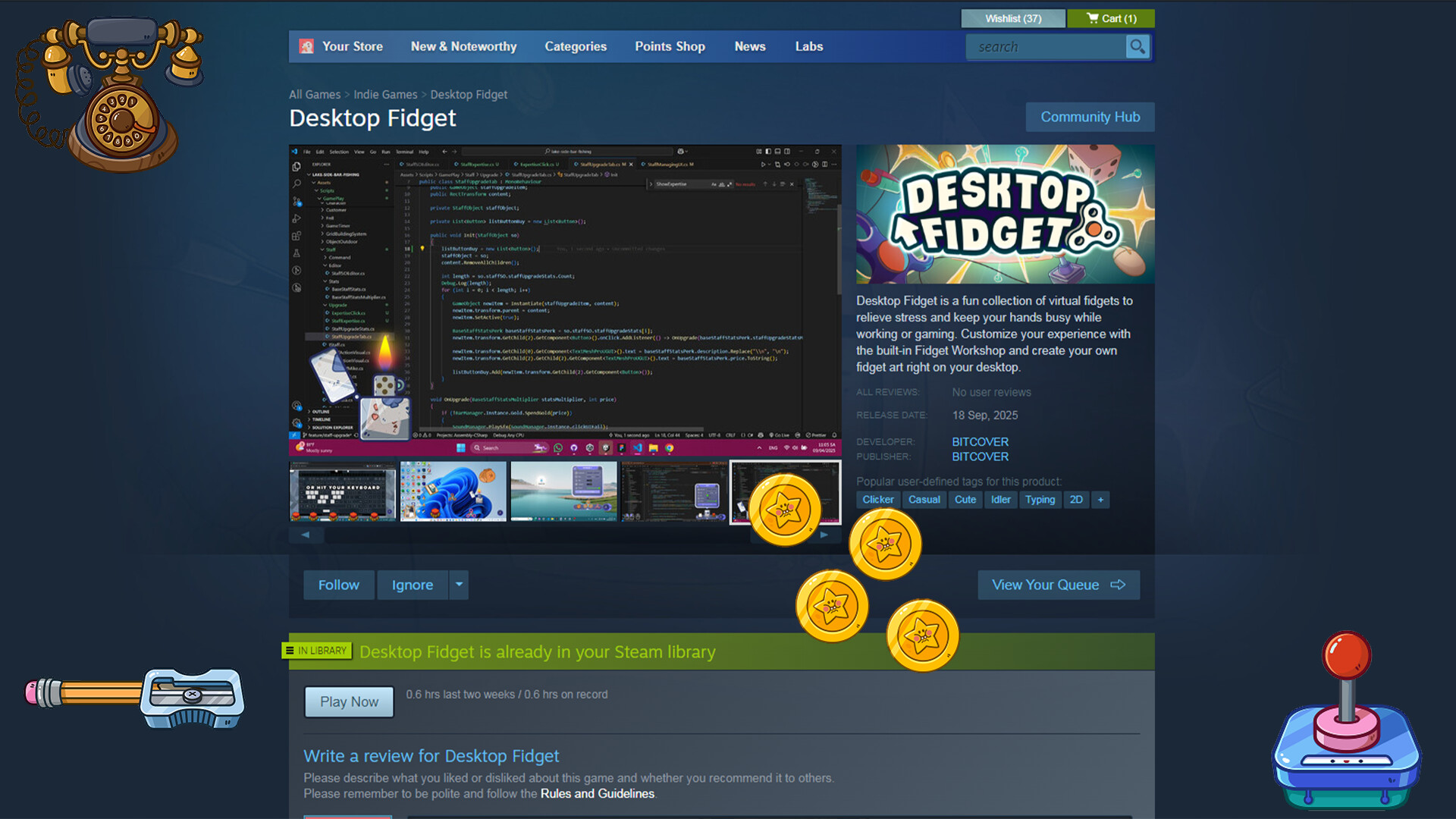Click the cart icon in the Cart button
This screenshot has width=1456, height=819.
pyautogui.click(x=1092, y=18)
